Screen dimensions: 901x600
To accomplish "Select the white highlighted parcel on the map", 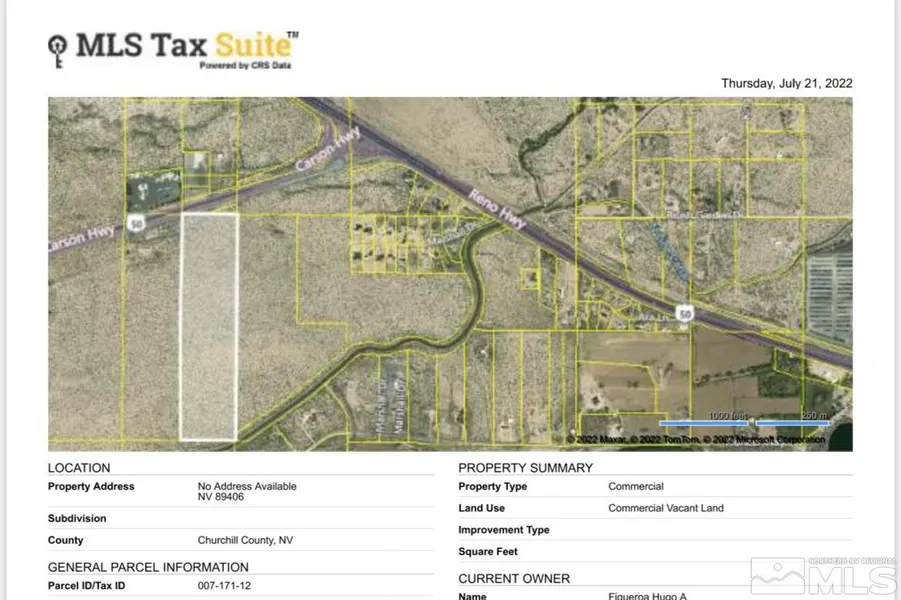I will 208,325.
